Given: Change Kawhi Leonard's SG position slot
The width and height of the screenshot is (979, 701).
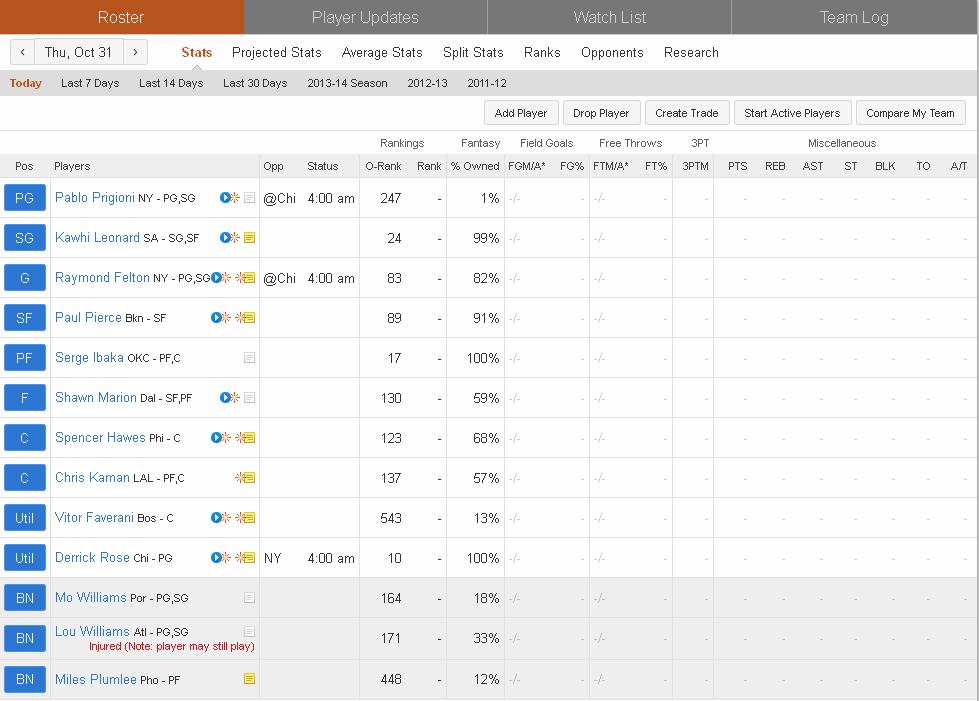Looking at the screenshot, I should (24, 238).
